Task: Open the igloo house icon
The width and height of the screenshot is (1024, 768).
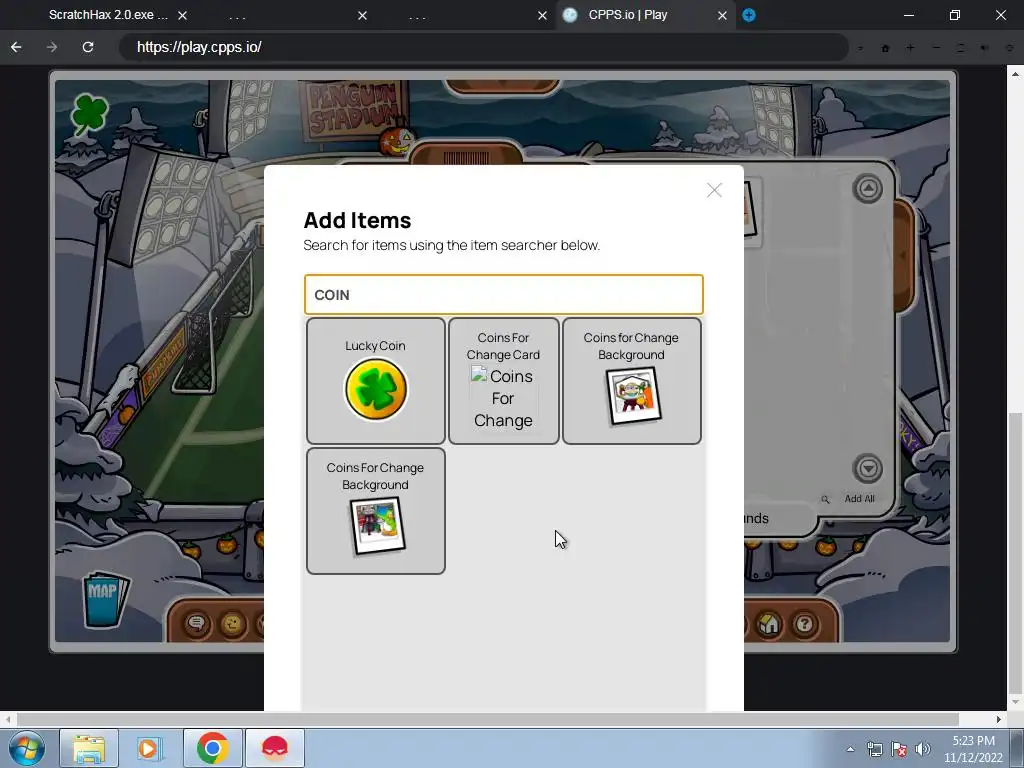Action: tap(769, 624)
